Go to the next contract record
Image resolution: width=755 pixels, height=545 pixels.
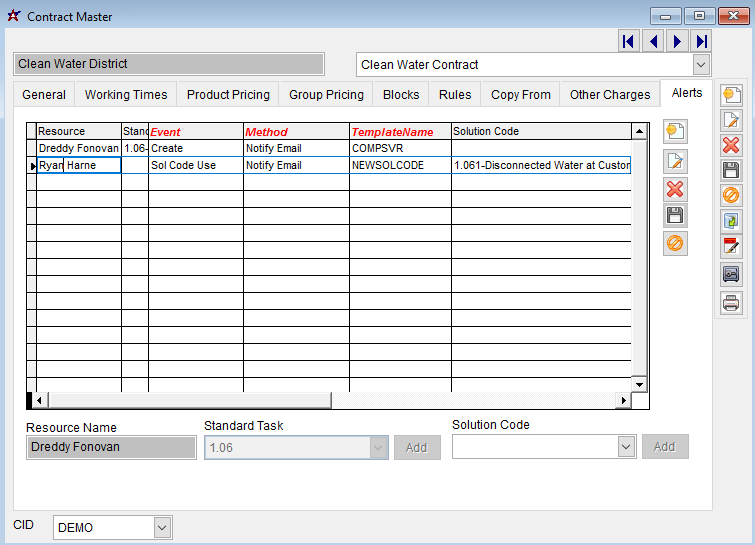pyautogui.click(x=677, y=41)
